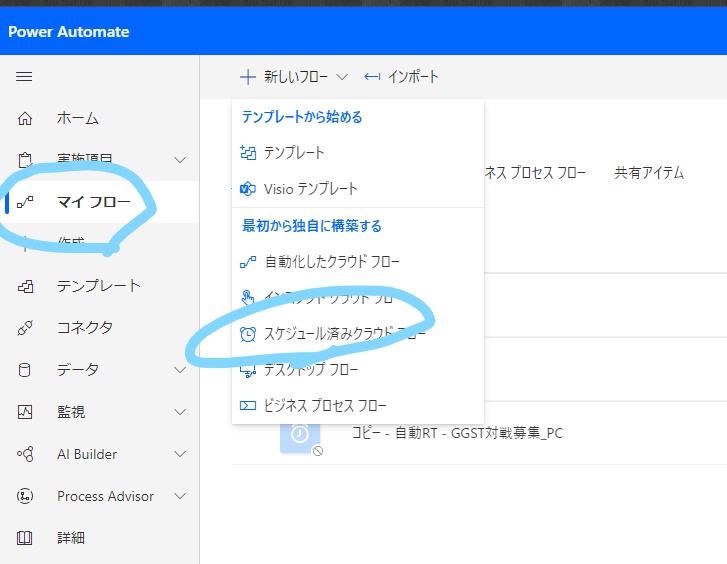Click the AI Builder sidebar icon
Screen dimensions: 727x564
(x=26, y=454)
